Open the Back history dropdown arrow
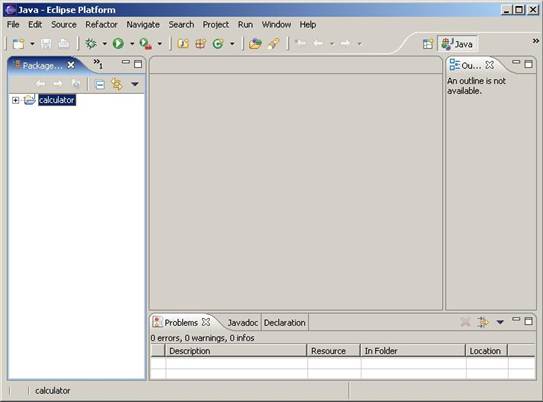 tap(332, 44)
